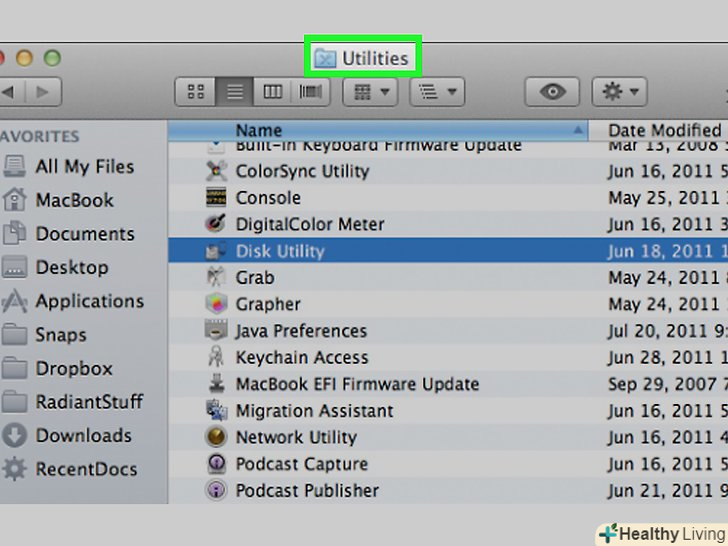Select the ColorSync Utility icon
728x546 pixels.
point(216,171)
